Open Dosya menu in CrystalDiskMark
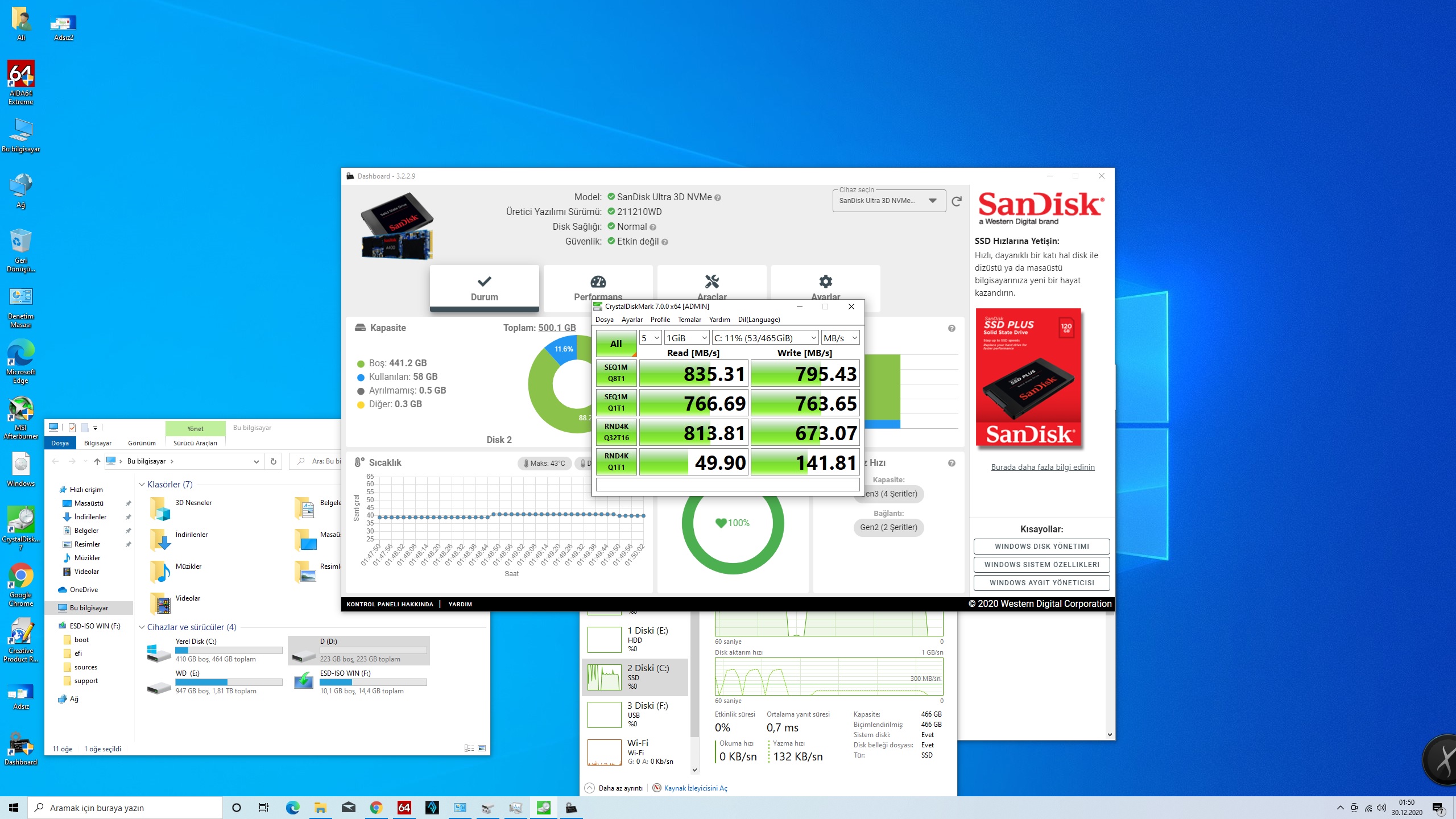Image resolution: width=1456 pixels, height=819 pixels. (x=605, y=320)
